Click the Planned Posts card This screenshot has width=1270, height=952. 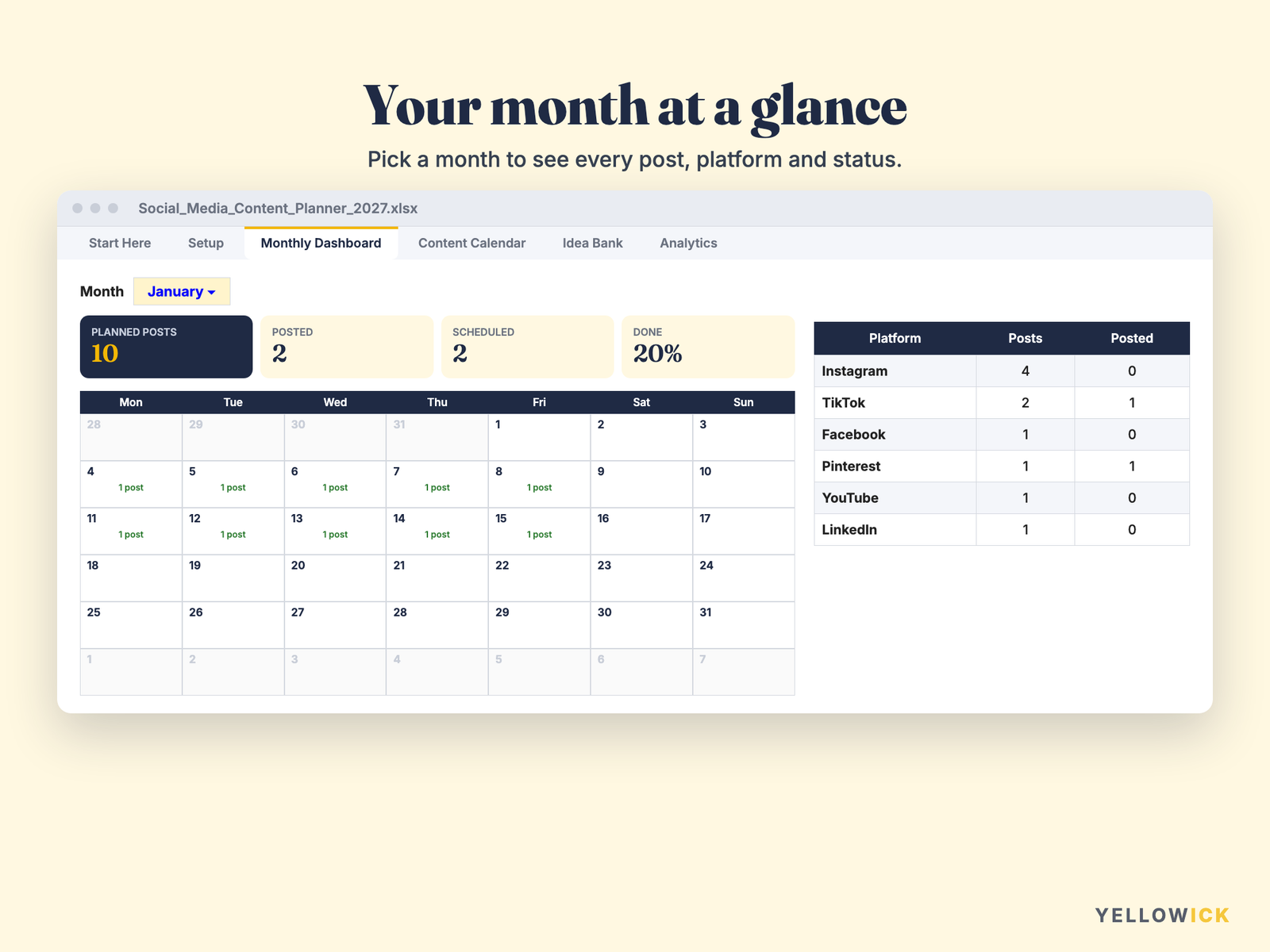[x=166, y=347]
